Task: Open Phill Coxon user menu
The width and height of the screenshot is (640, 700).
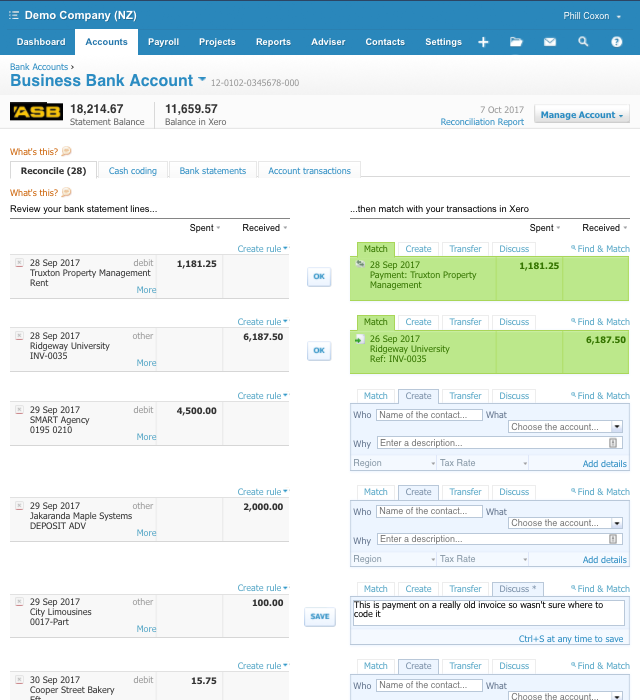Action: click(592, 16)
